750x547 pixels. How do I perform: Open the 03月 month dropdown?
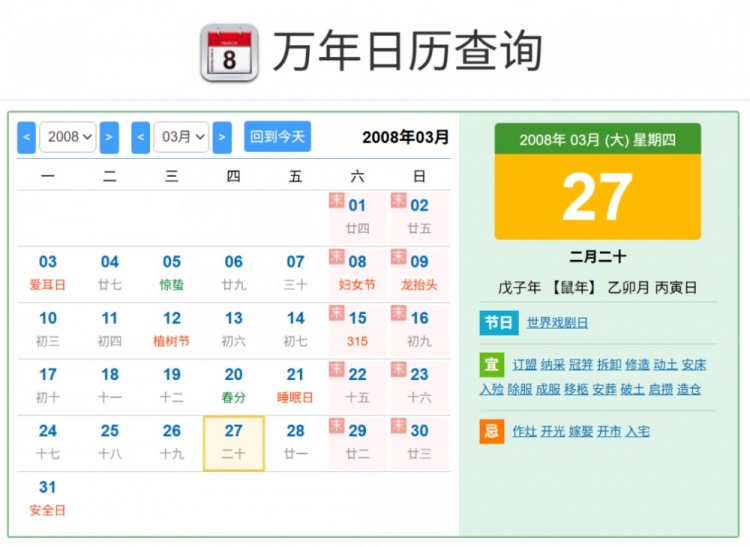coord(181,137)
